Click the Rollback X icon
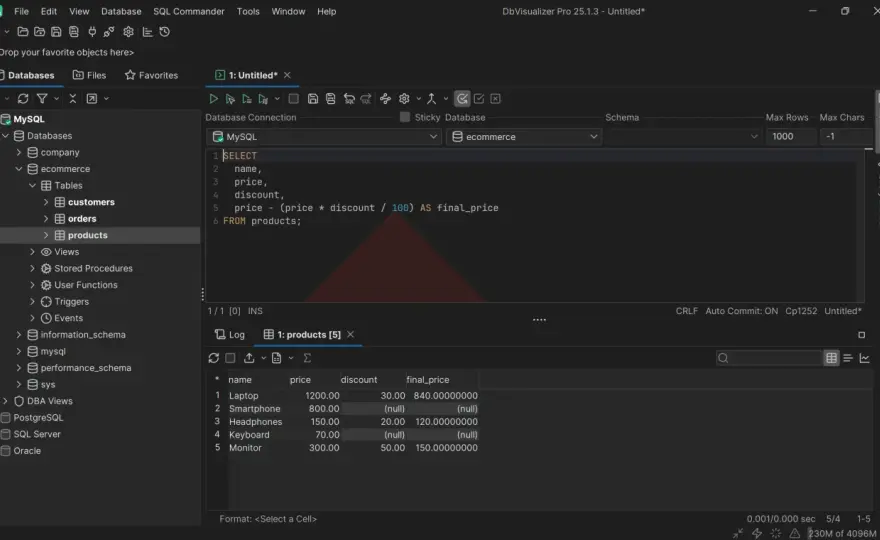 click(x=496, y=99)
